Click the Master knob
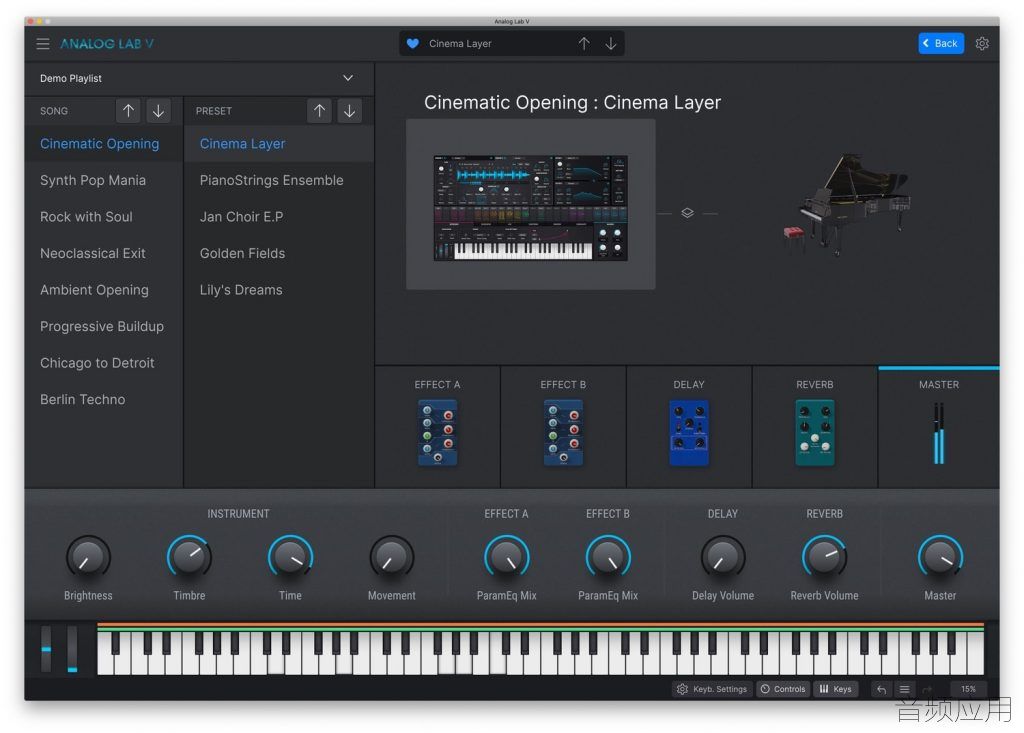Screen dimensions: 1024x733 click(x=940, y=558)
